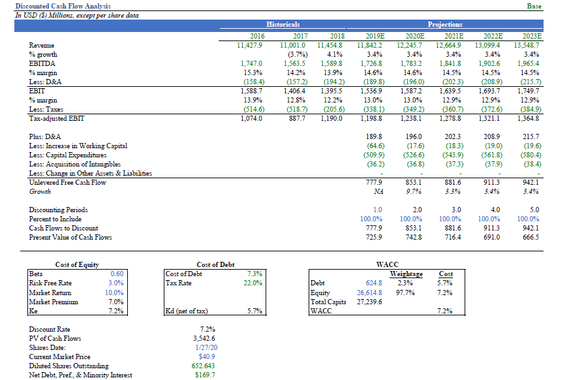Select 'Kd (net of tax)' label

pyautogui.click(x=187, y=311)
